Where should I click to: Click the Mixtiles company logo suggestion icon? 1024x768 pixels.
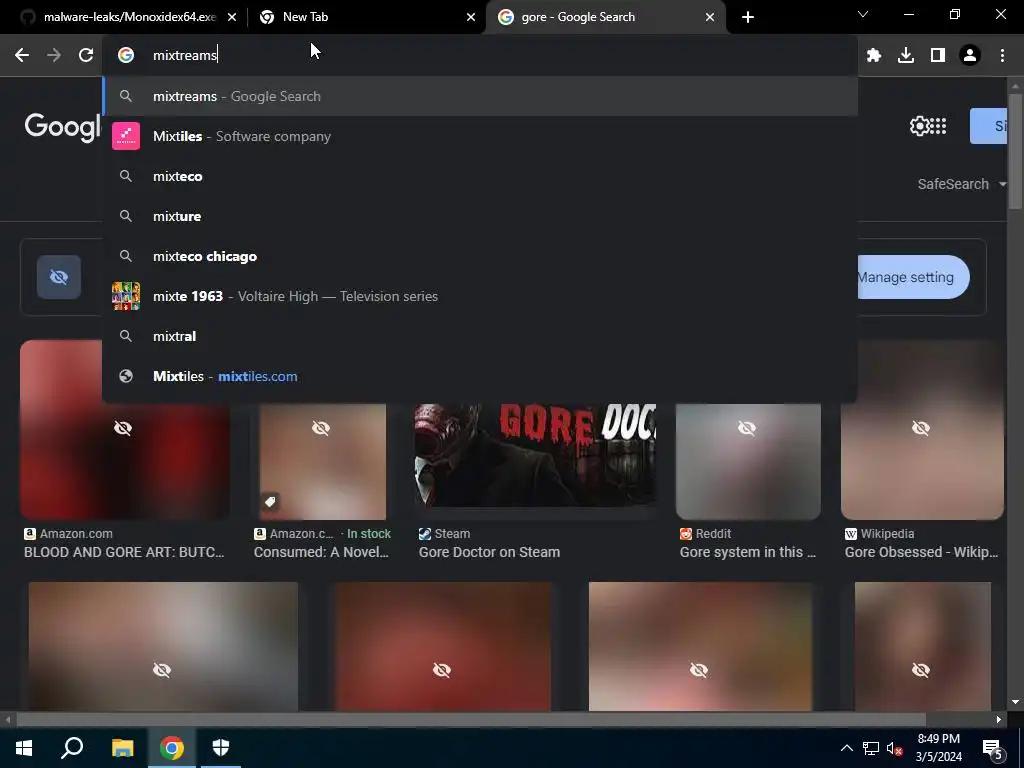click(x=126, y=136)
